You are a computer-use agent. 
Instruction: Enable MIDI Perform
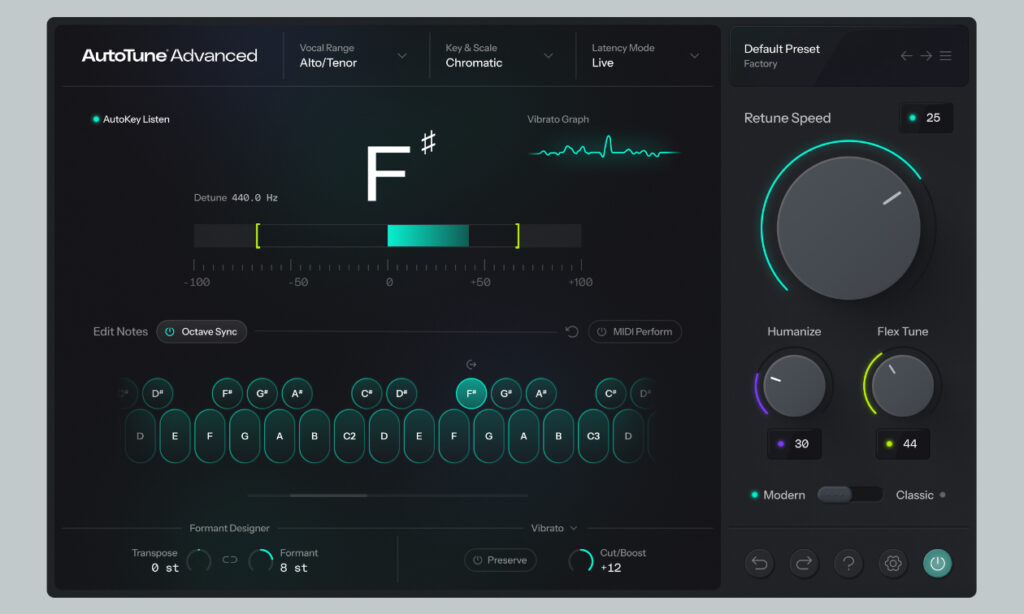point(635,332)
